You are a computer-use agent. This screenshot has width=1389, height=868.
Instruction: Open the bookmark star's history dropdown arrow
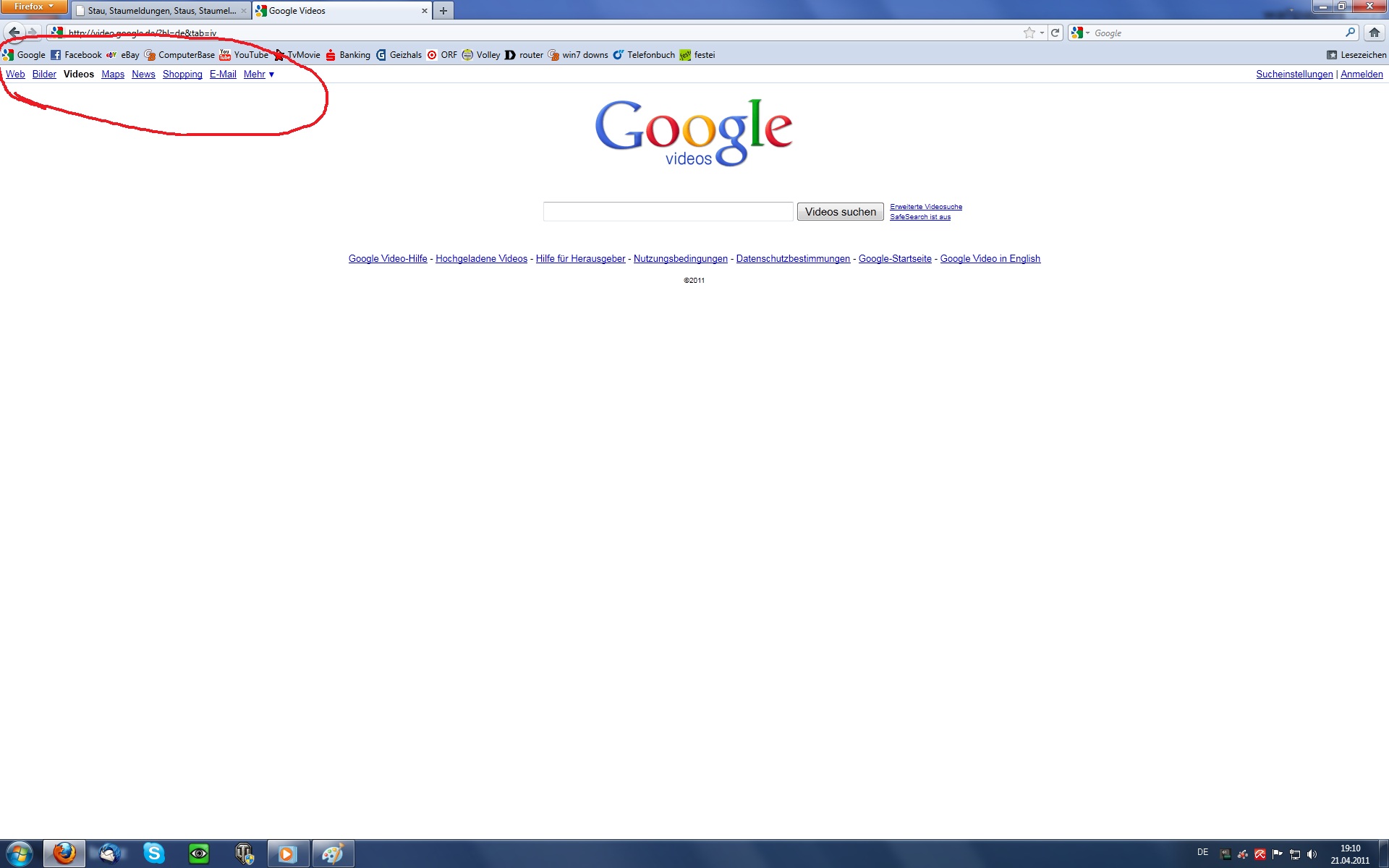(x=1042, y=33)
